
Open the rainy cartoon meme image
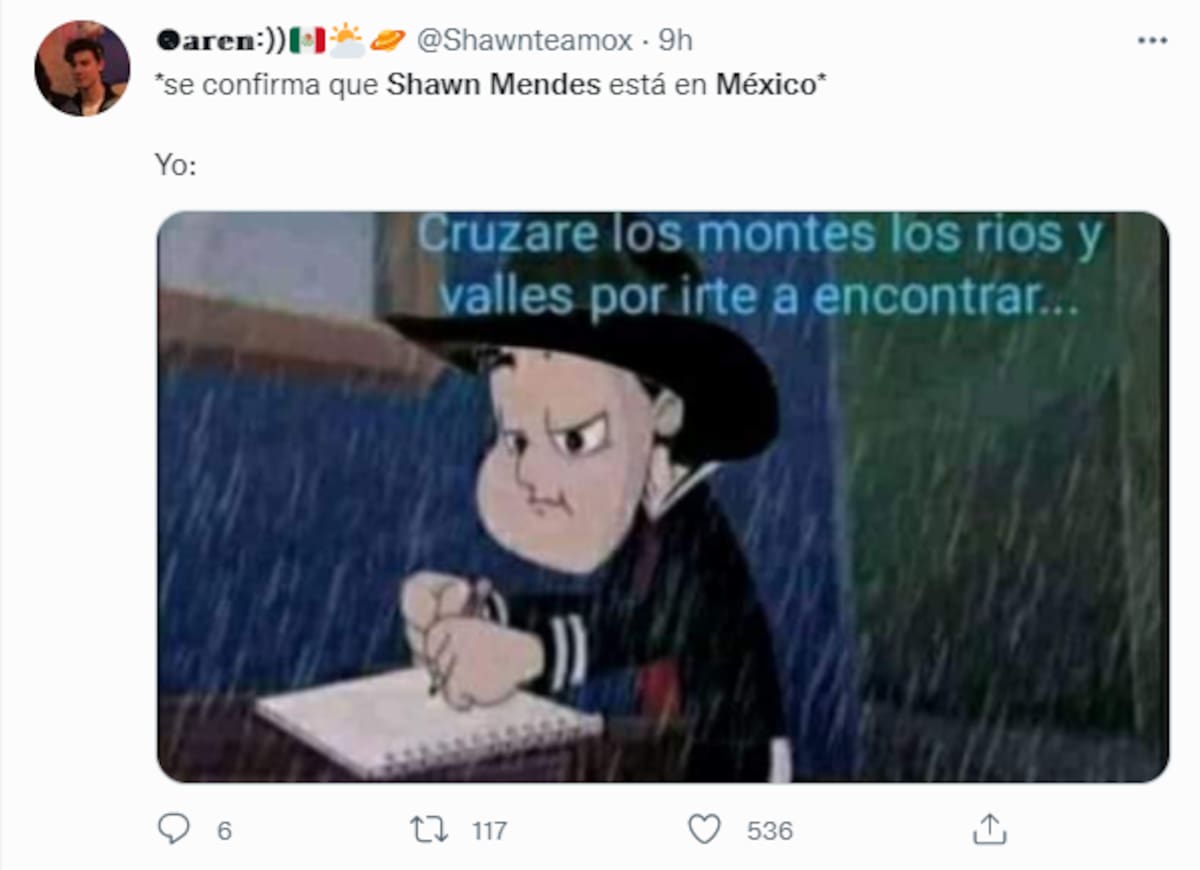(x=663, y=497)
